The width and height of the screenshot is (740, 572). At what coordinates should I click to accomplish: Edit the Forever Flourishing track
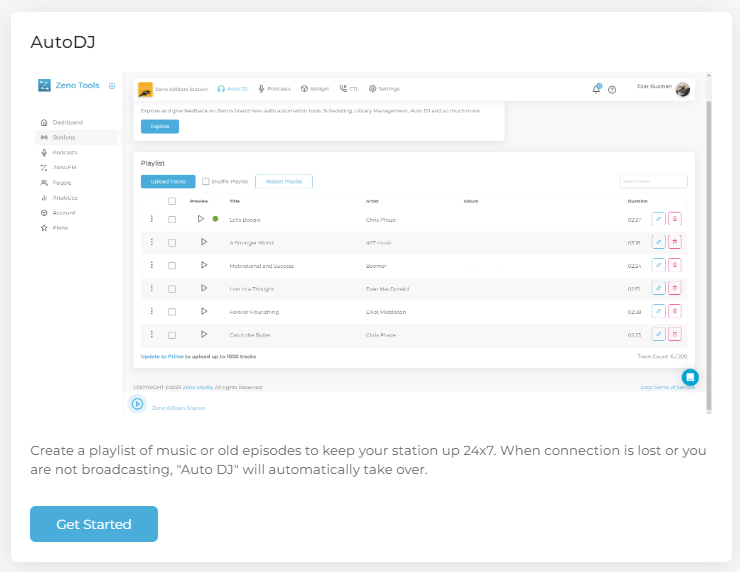658,311
